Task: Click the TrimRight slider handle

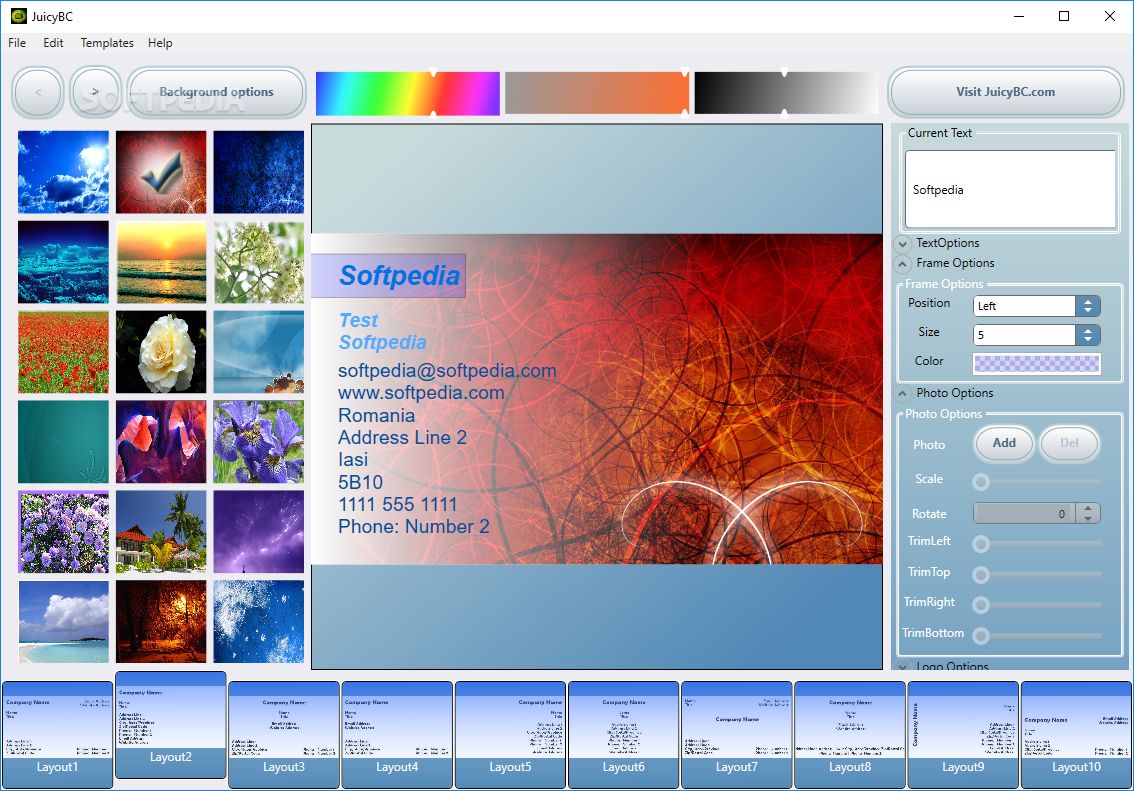Action: [981, 604]
